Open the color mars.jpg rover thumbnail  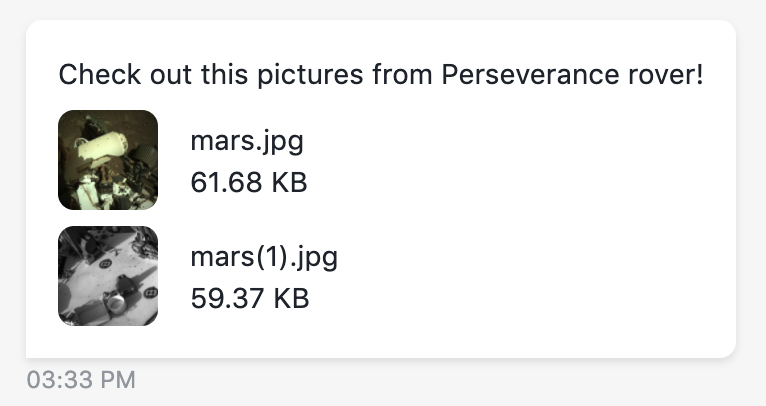(108, 160)
